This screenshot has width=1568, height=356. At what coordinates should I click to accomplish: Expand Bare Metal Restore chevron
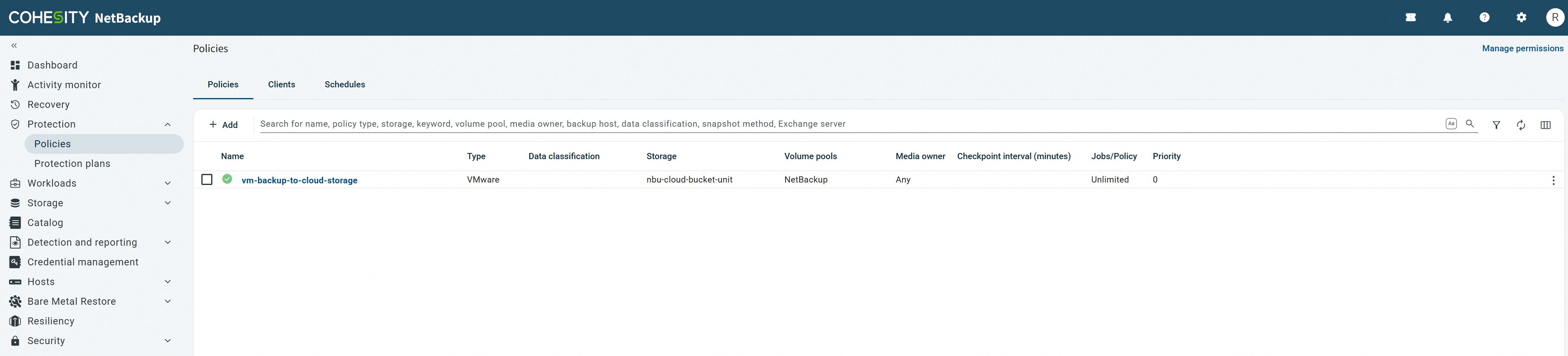[167, 301]
